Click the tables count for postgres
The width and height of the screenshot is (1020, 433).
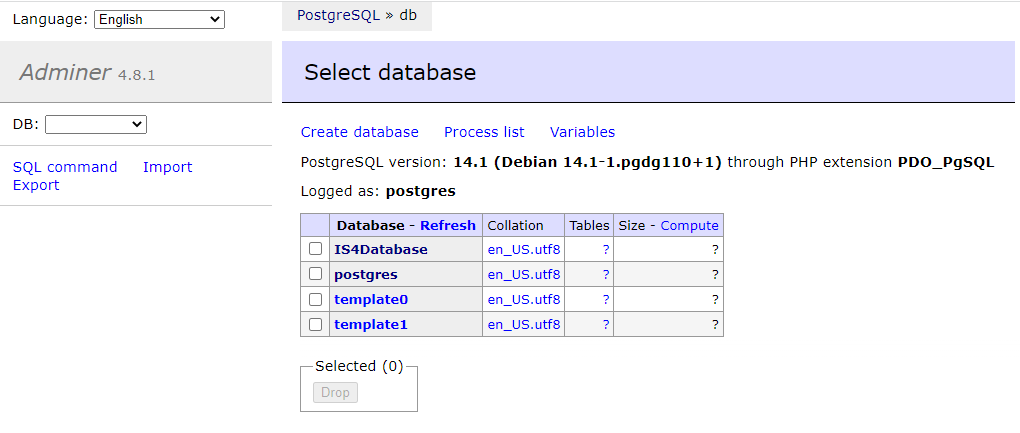coord(606,274)
